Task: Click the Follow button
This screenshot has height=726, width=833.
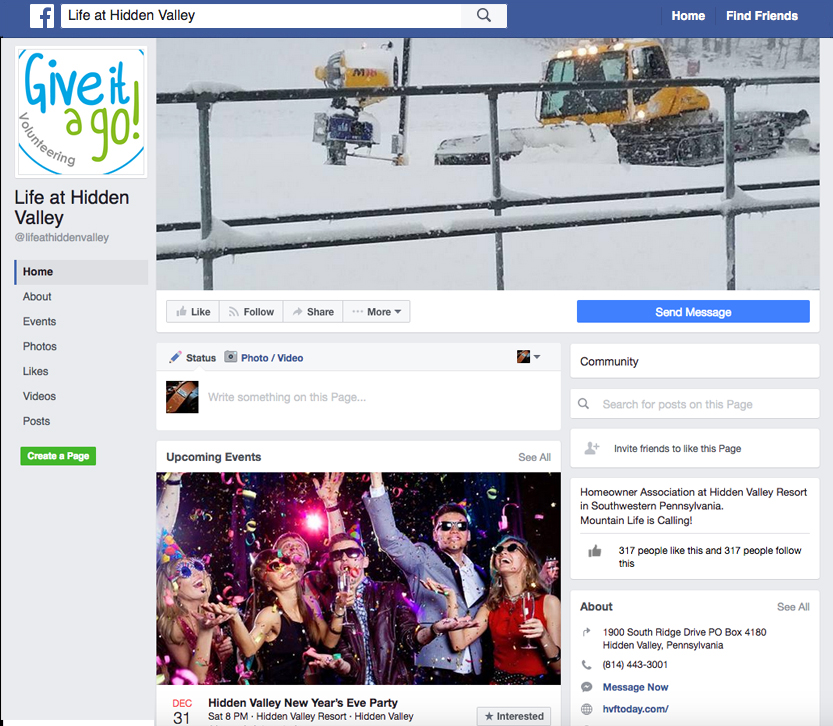Action: click(251, 312)
